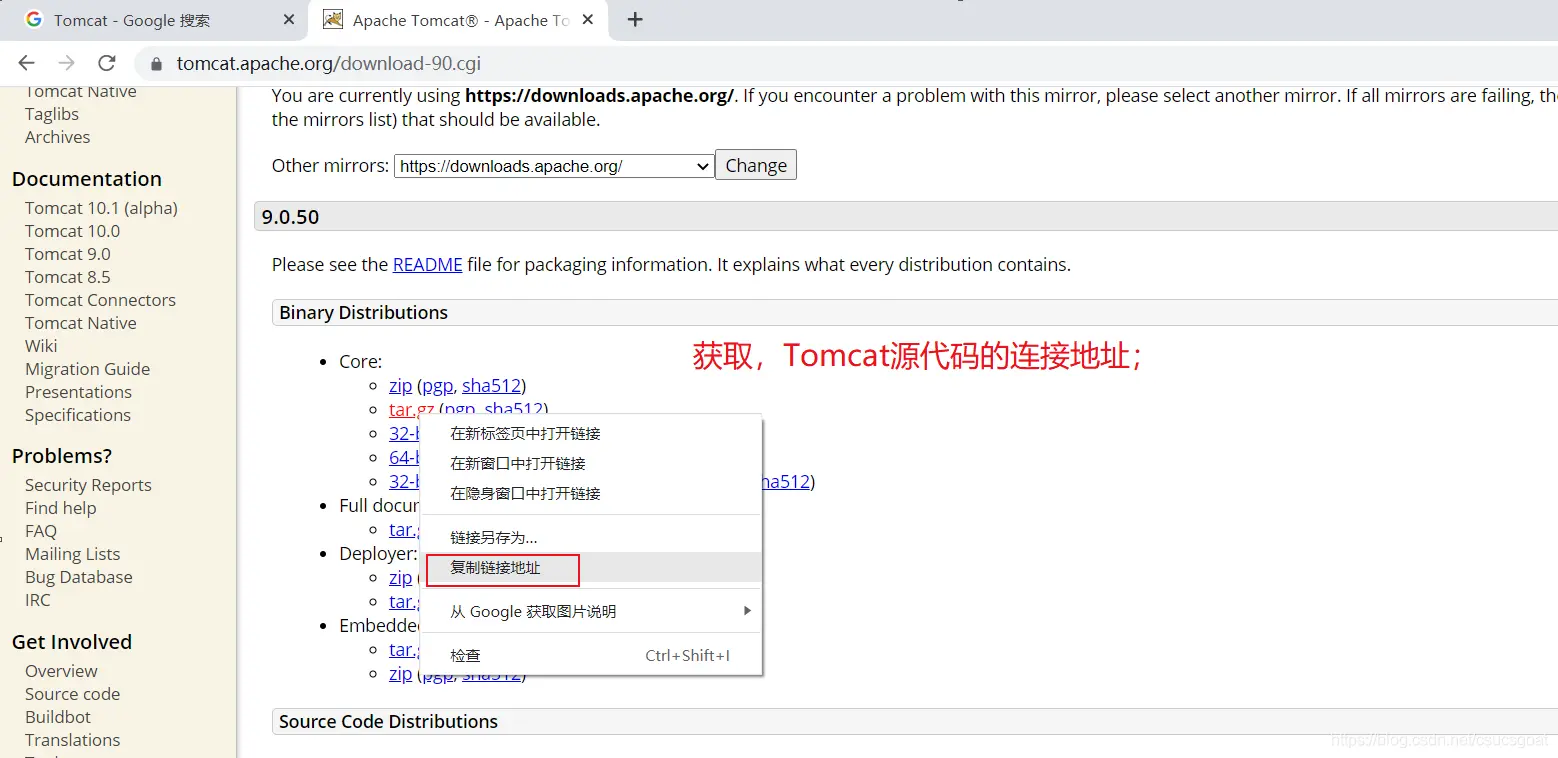The width and height of the screenshot is (1558, 758).
Task: Click the browser back arrow
Action: (27, 63)
